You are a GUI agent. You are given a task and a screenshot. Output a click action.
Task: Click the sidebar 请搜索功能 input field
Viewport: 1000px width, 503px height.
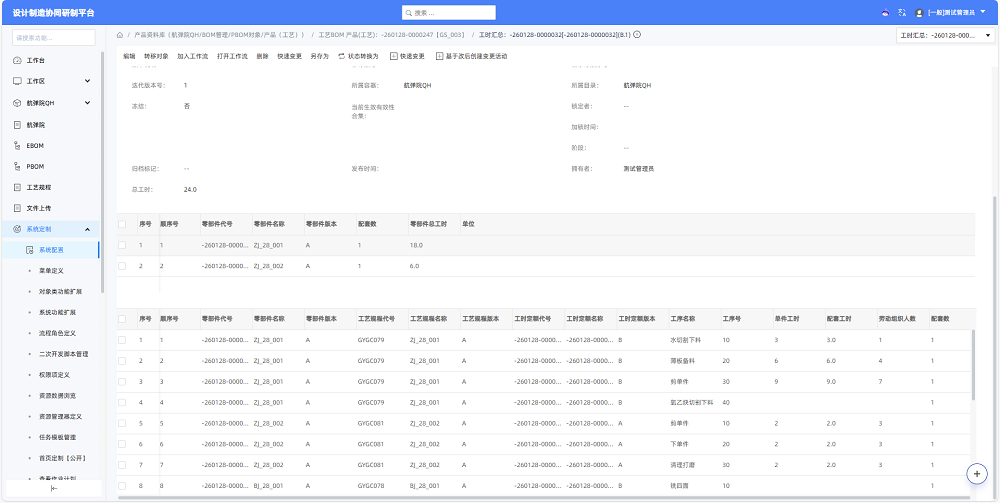(x=54, y=38)
